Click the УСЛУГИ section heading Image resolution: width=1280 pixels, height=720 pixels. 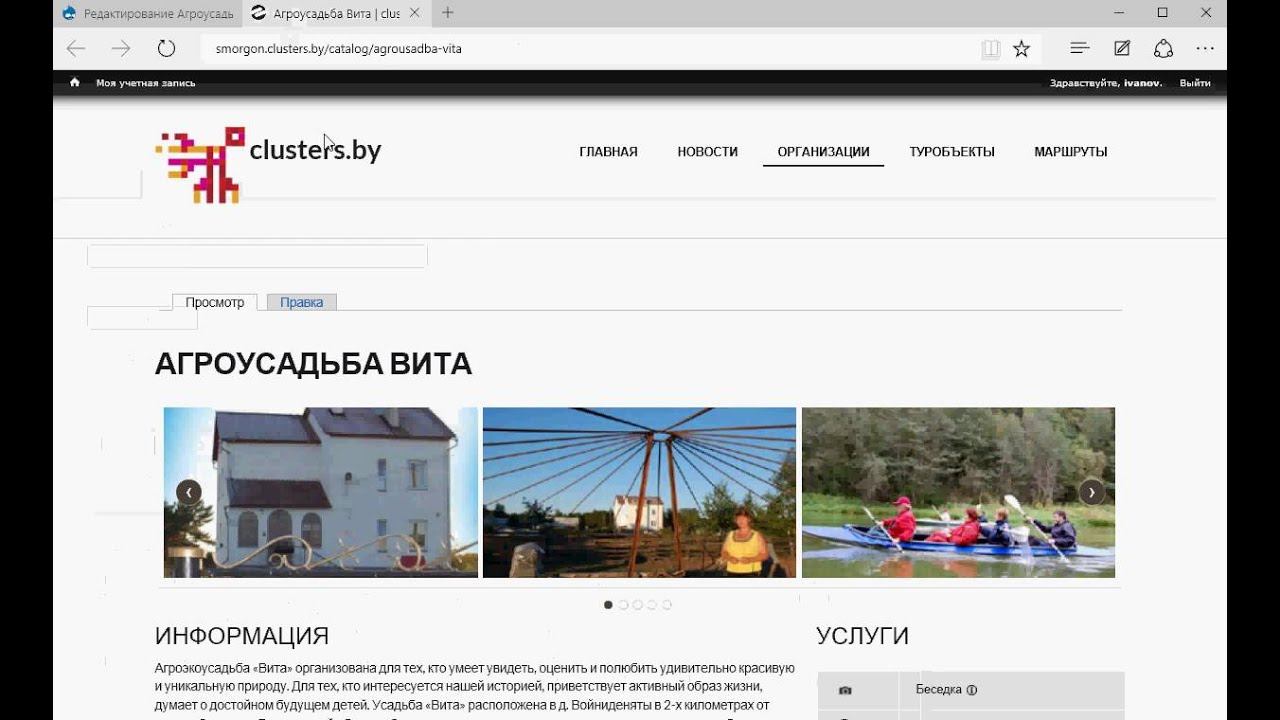point(862,636)
